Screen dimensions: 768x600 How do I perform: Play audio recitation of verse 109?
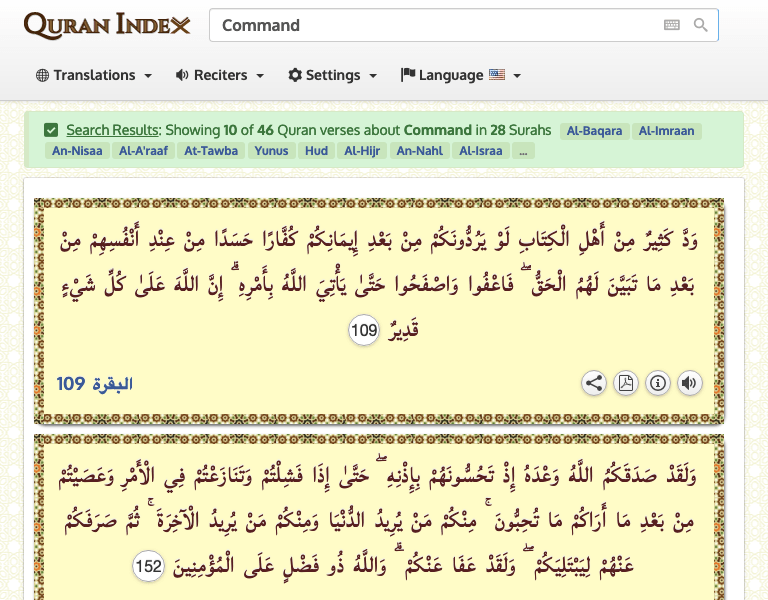point(689,383)
